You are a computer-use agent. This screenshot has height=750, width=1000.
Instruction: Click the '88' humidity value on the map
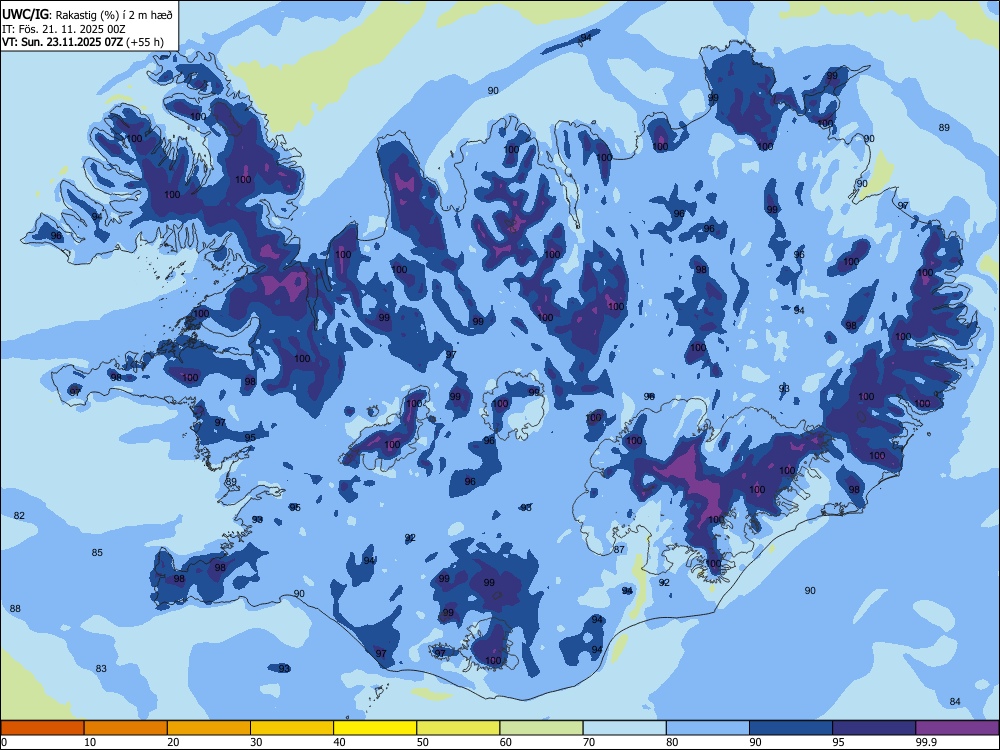15,608
